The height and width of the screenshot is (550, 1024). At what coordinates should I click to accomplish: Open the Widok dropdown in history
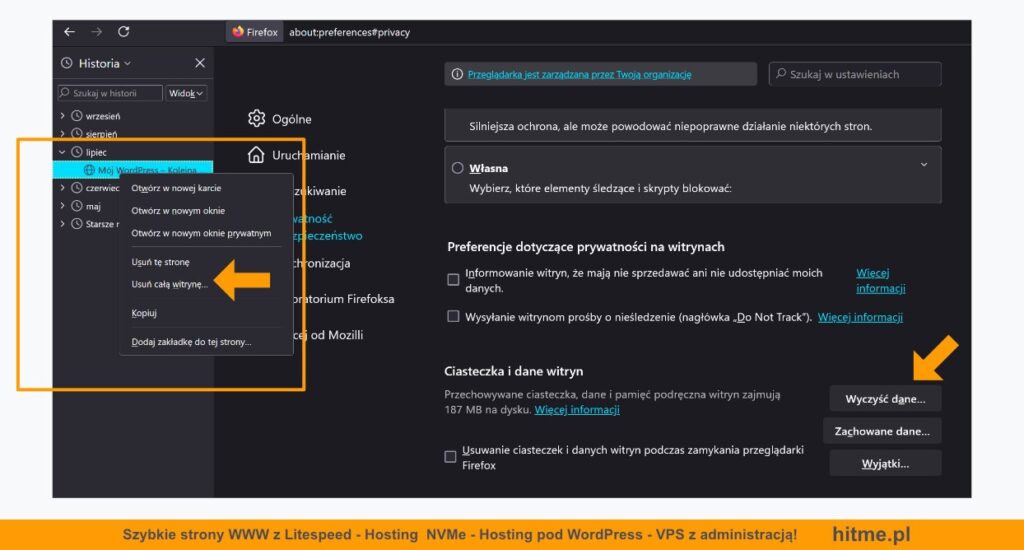(x=186, y=93)
